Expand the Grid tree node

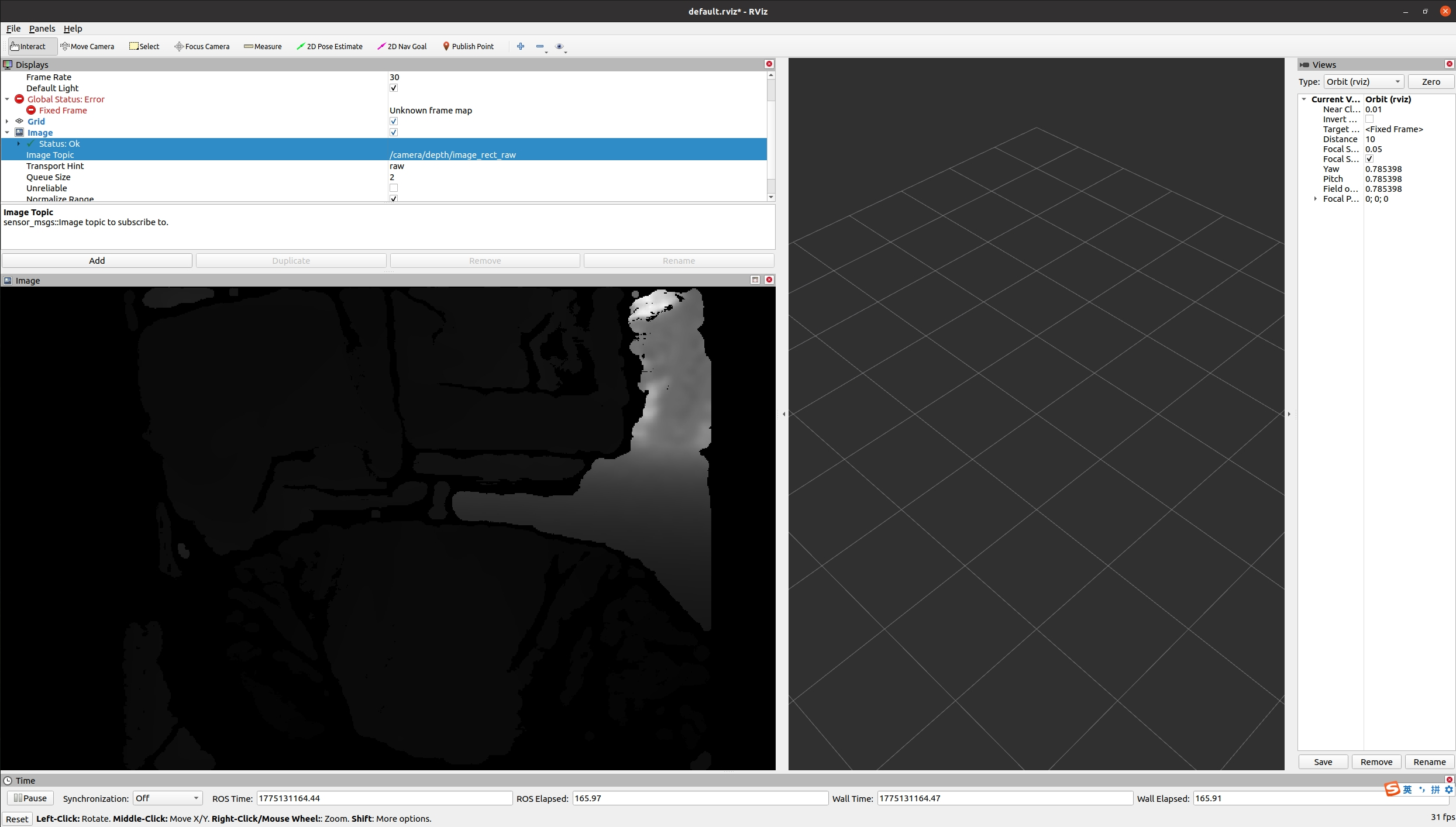click(x=7, y=121)
